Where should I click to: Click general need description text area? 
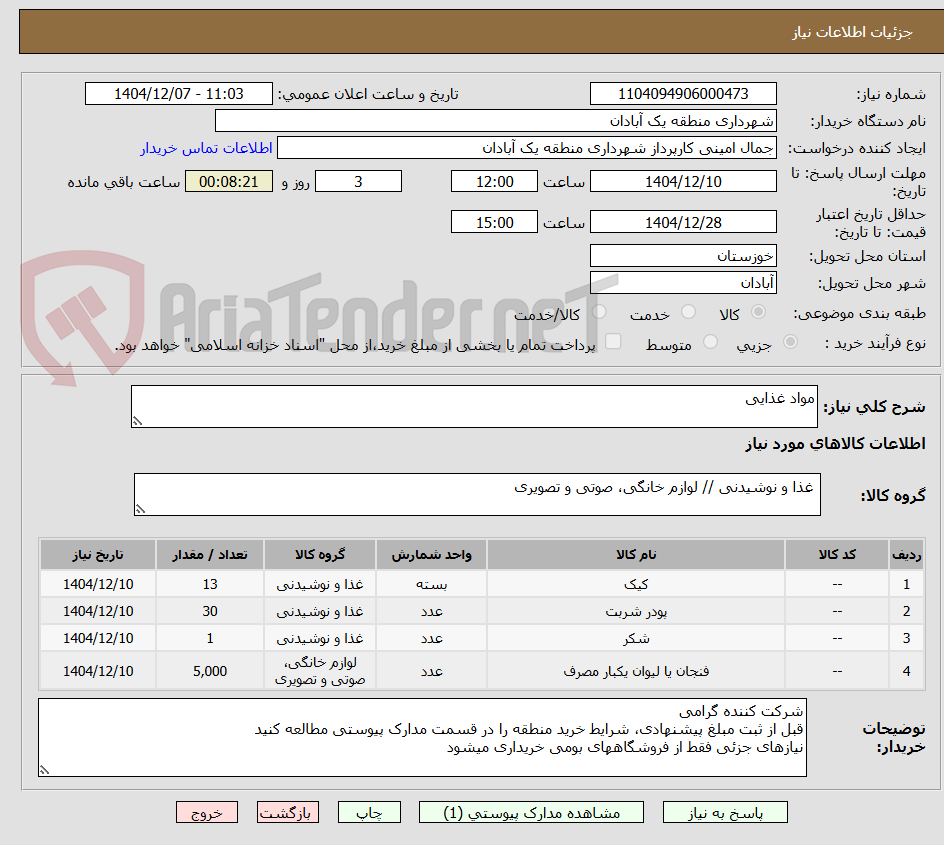(x=474, y=406)
